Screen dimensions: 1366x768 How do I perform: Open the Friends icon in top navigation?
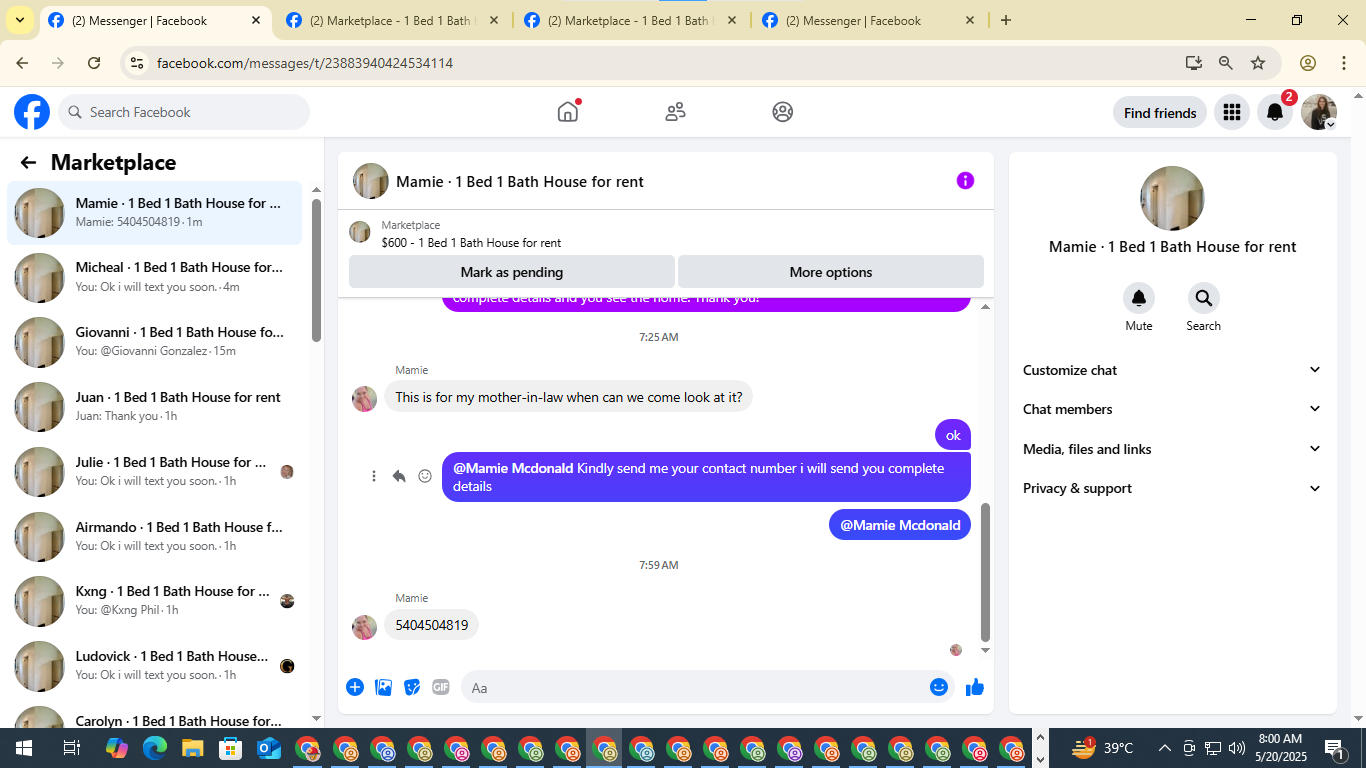tap(675, 112)
